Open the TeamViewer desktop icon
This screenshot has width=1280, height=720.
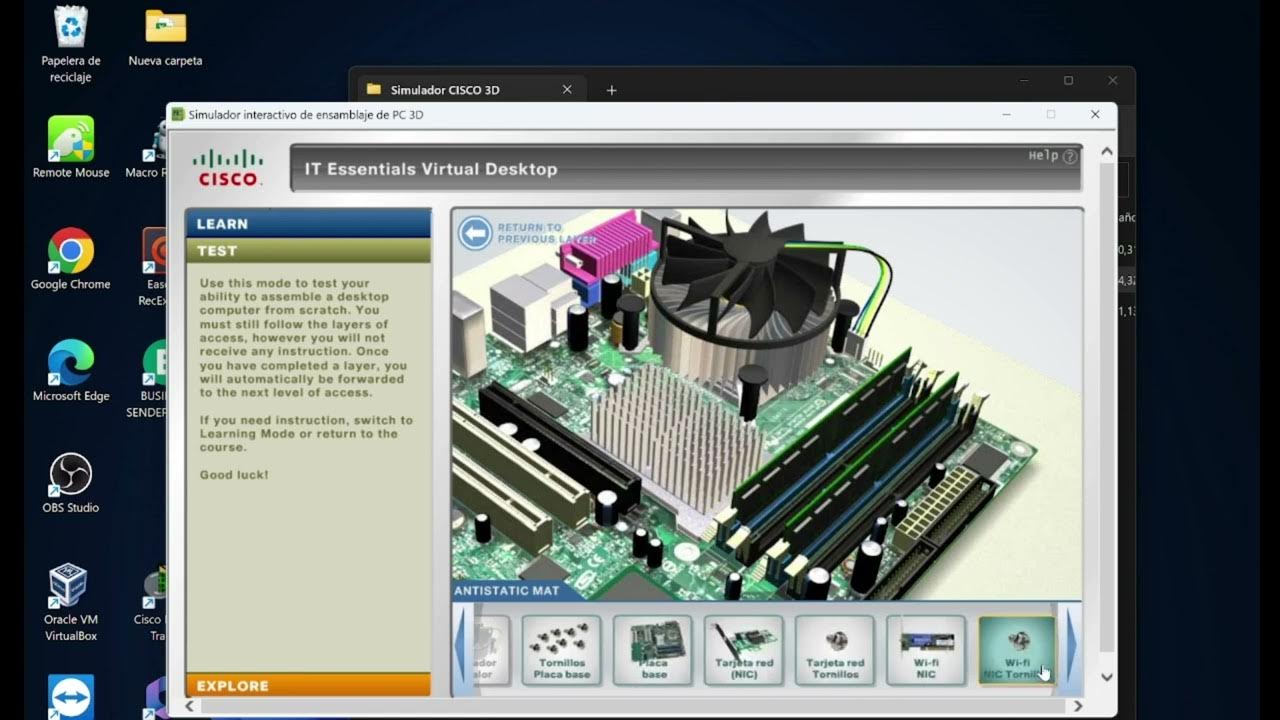coord(71,697)
